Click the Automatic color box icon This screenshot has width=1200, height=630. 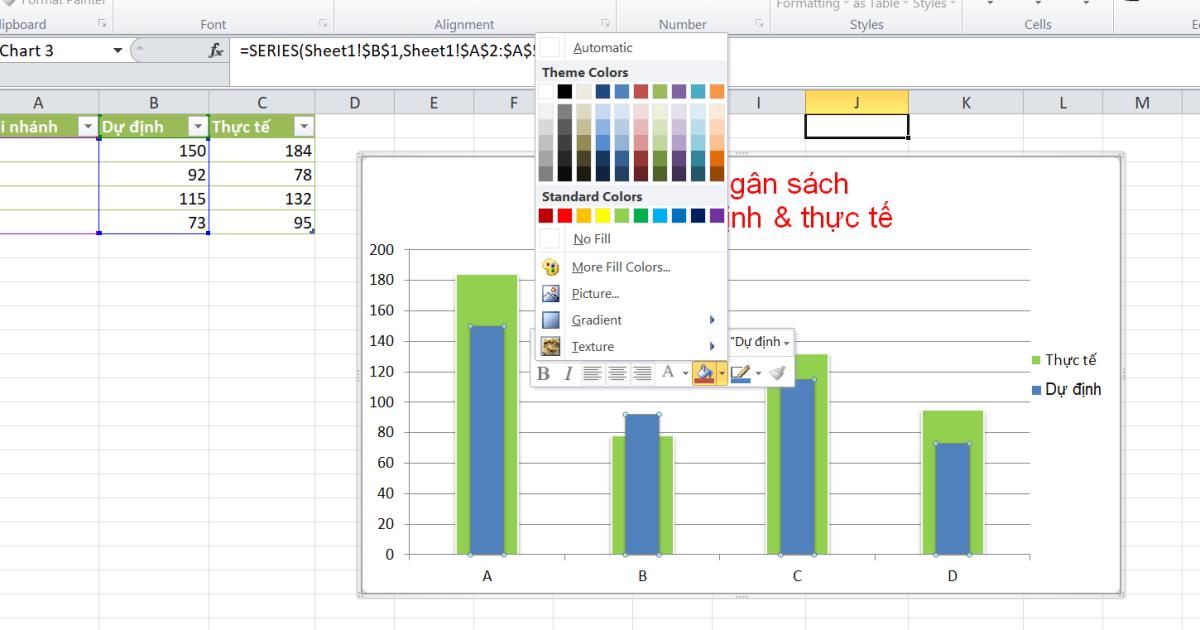pos(550,47)
